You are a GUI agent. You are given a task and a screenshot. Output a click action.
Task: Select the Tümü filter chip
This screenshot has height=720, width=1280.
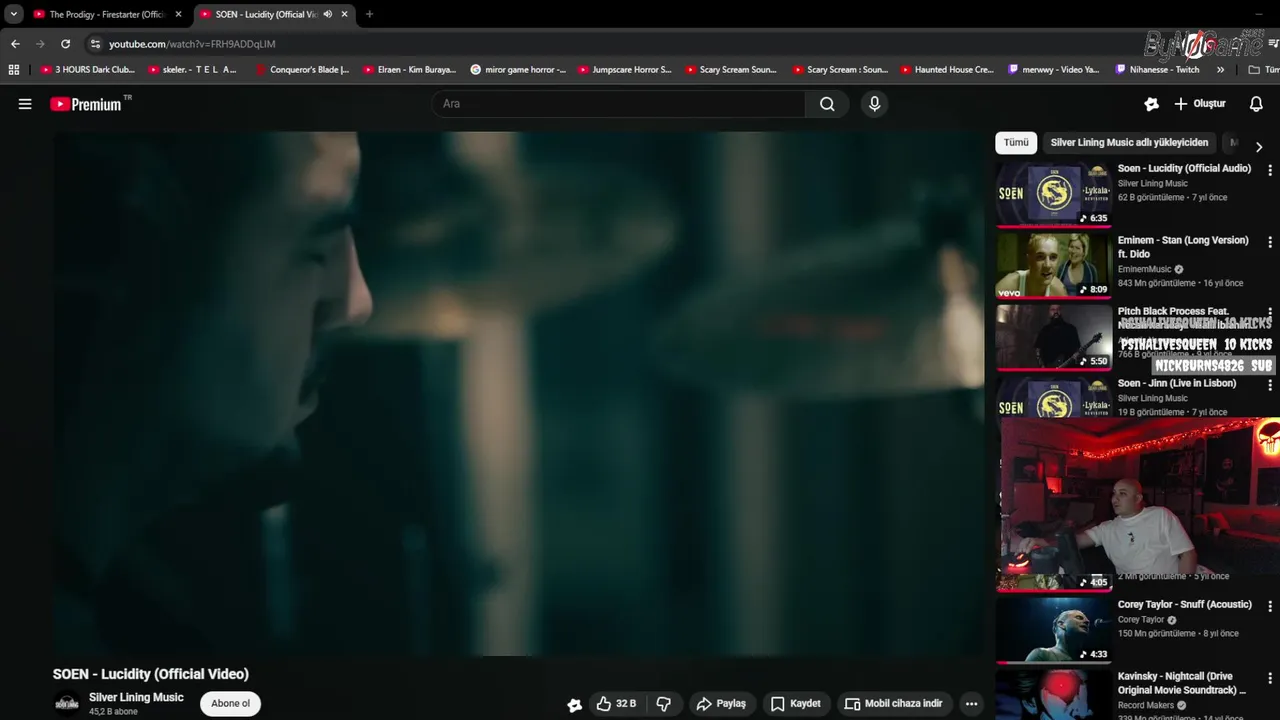[x=1016, y=143]
